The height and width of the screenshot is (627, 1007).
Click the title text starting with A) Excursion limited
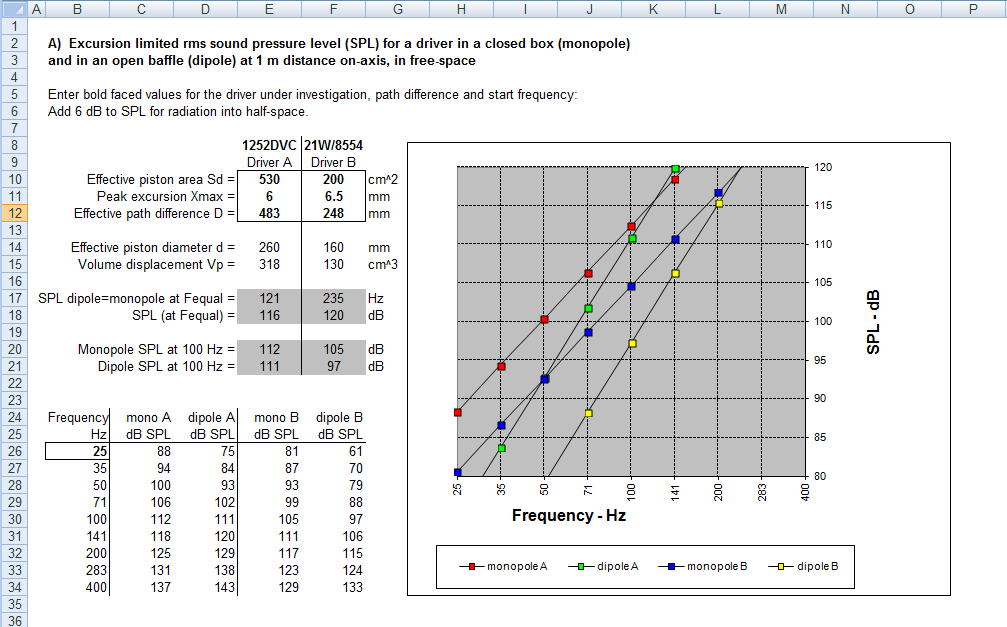tap(339, 44)
